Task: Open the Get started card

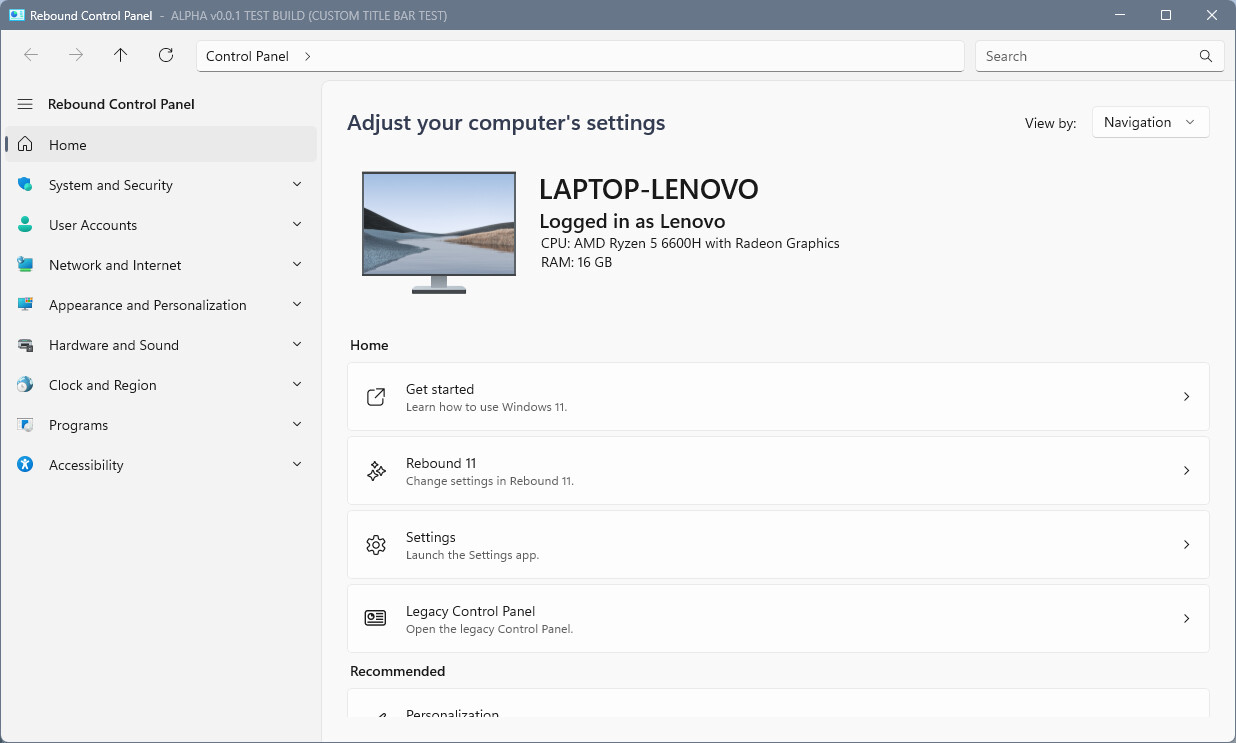Action: (x=778, y=397)
